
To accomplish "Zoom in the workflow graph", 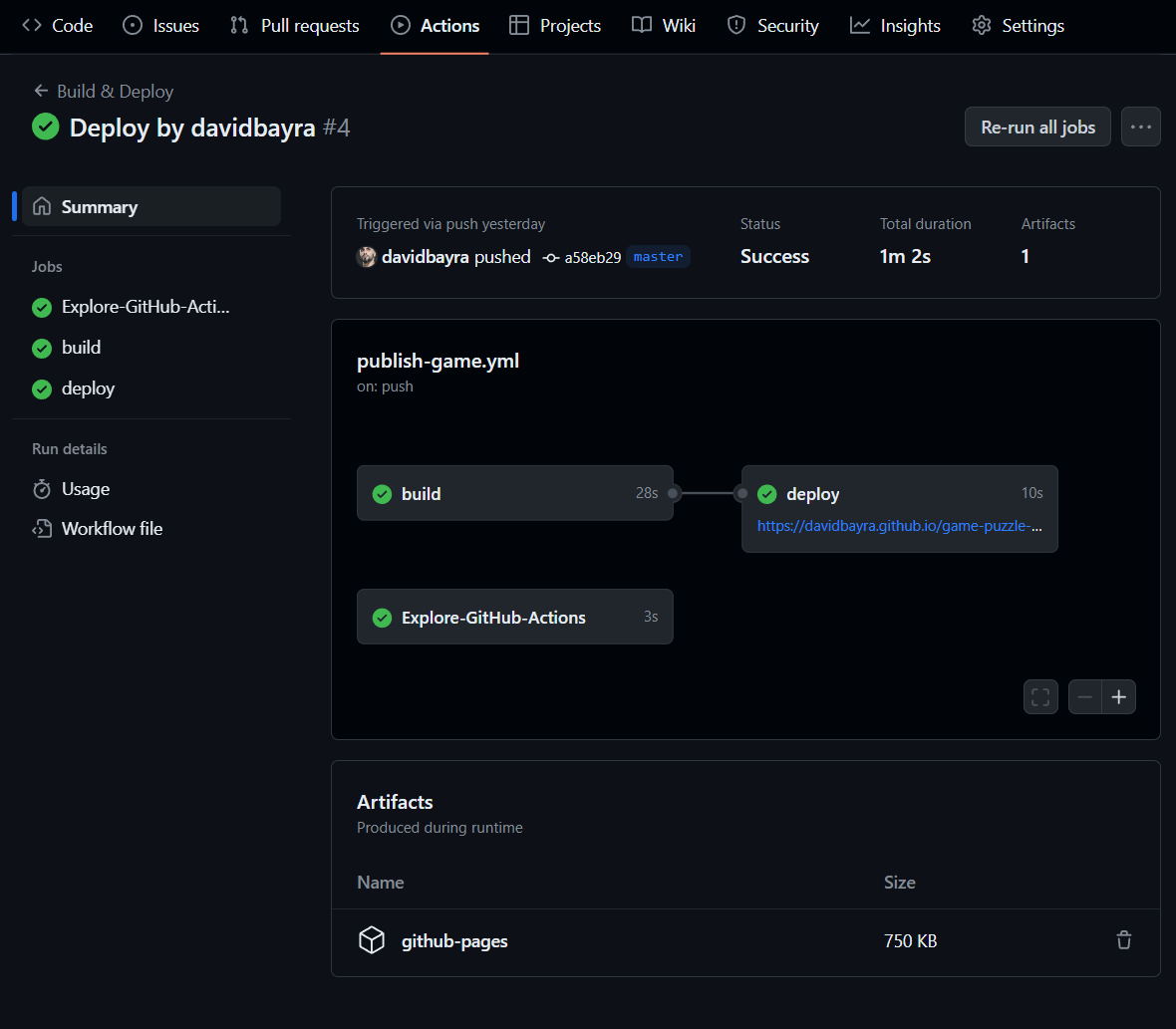I will [1119, 697].
